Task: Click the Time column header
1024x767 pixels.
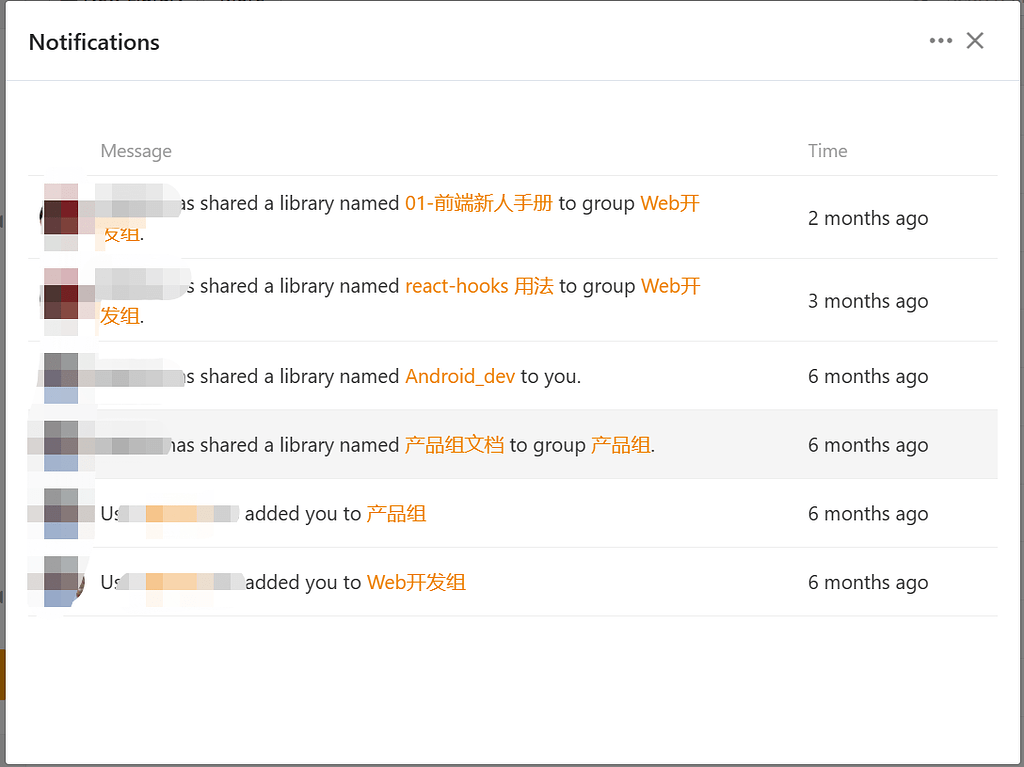Action: tap(827, 150)
